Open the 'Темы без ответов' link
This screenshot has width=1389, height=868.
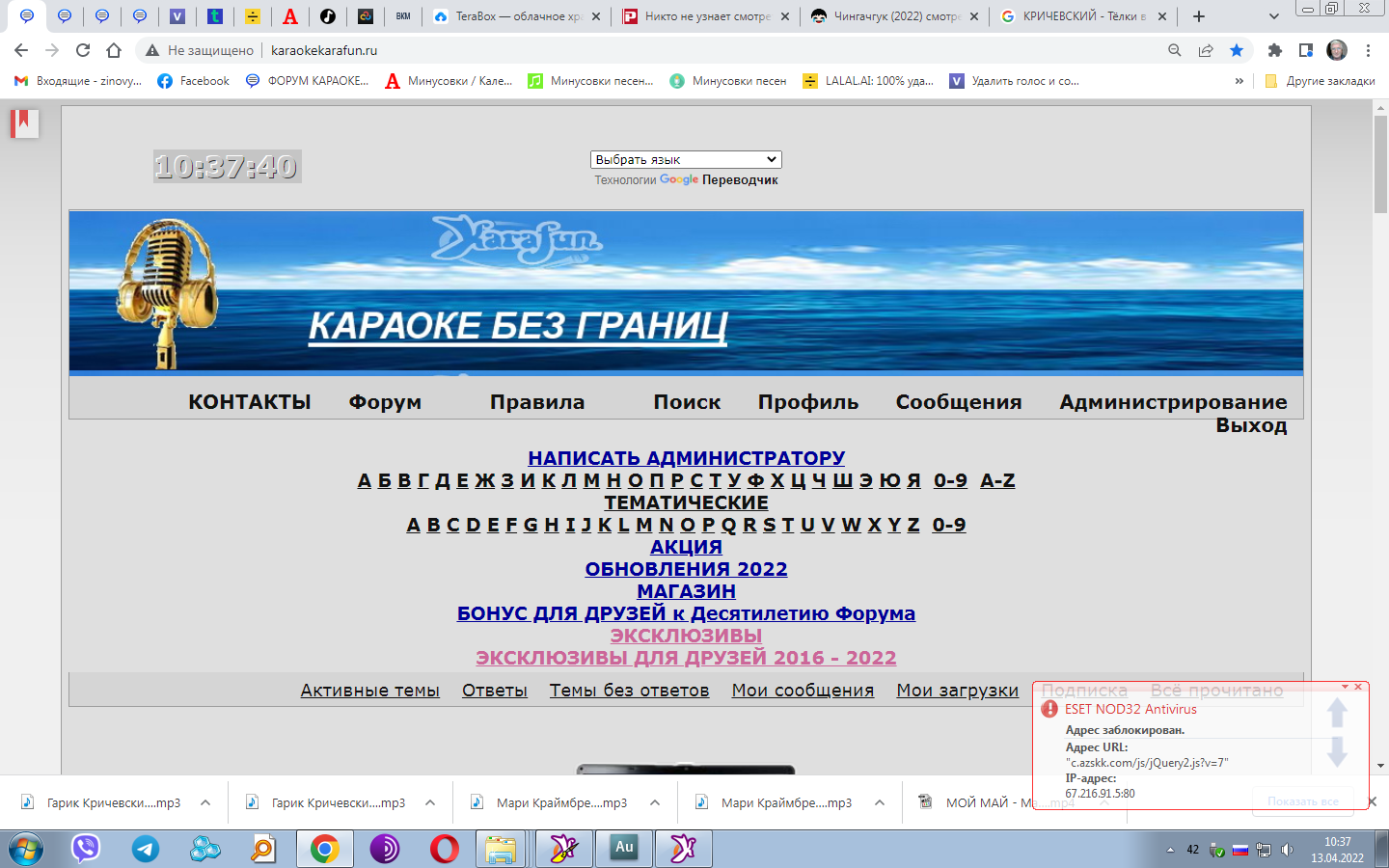pos(629,691)
